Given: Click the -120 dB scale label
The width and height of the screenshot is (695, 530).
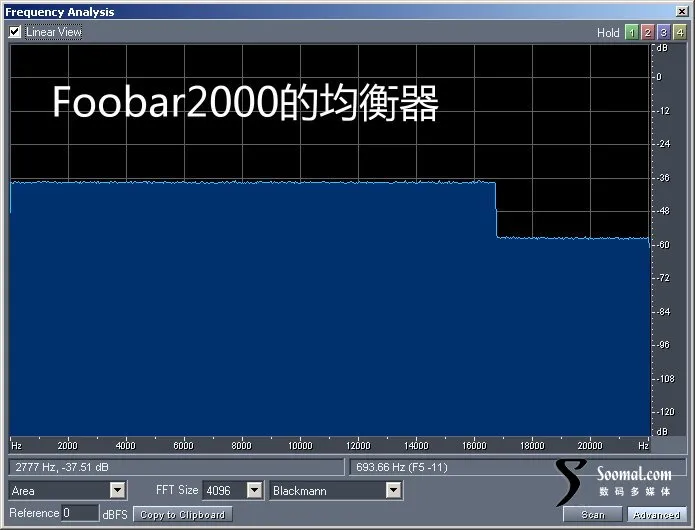Looking at the screenshot, I should [x=664, y=412].
